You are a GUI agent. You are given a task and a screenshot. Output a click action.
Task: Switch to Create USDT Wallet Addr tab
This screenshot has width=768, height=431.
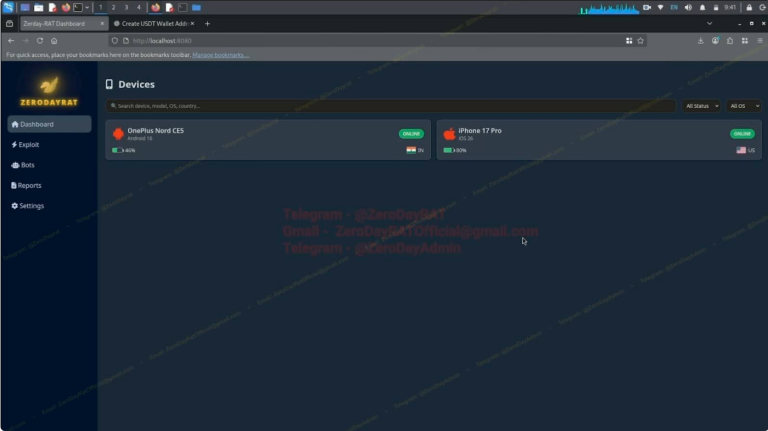coord(153,24)
